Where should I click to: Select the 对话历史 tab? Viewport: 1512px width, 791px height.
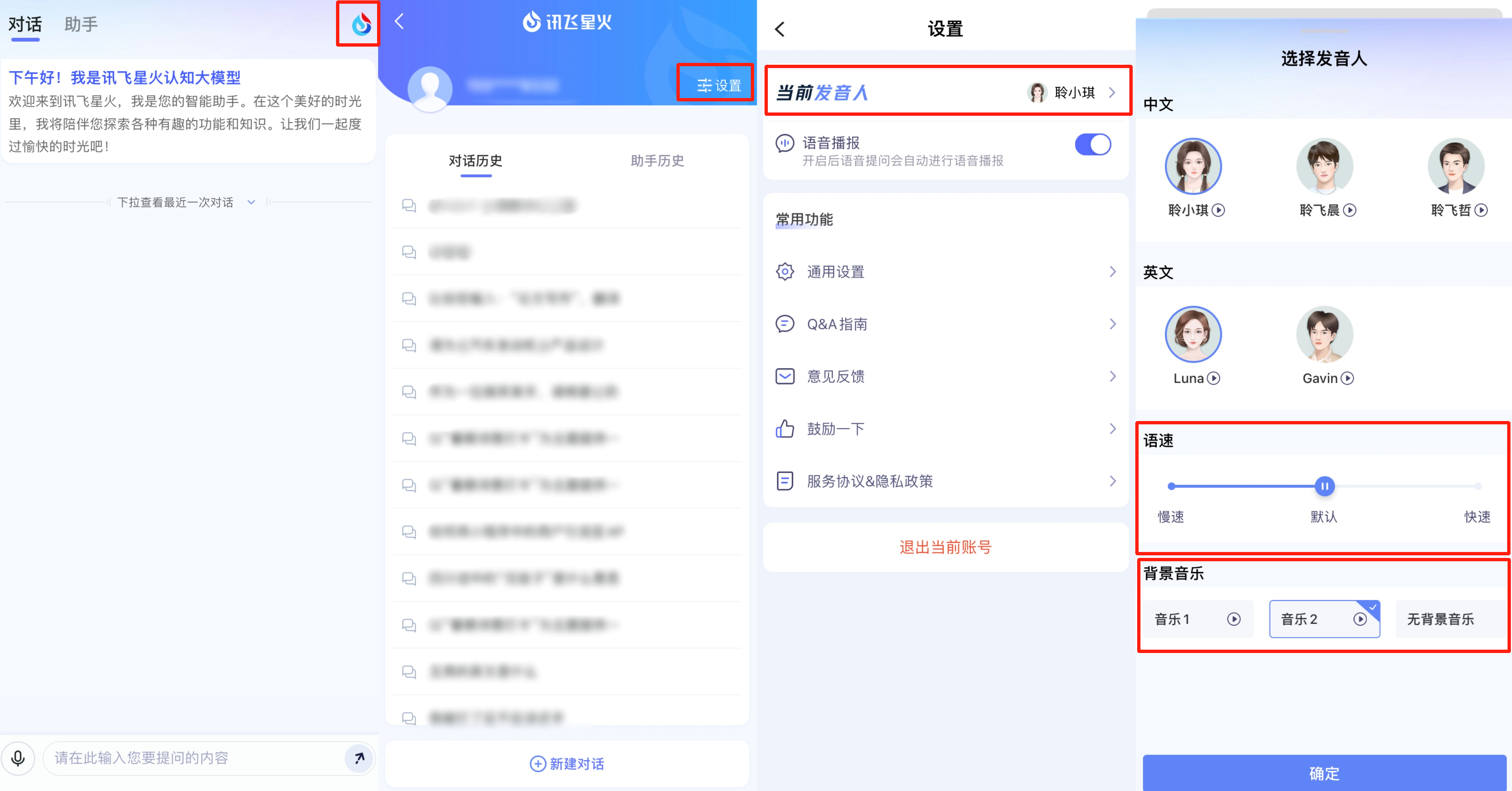click(476, 161)
